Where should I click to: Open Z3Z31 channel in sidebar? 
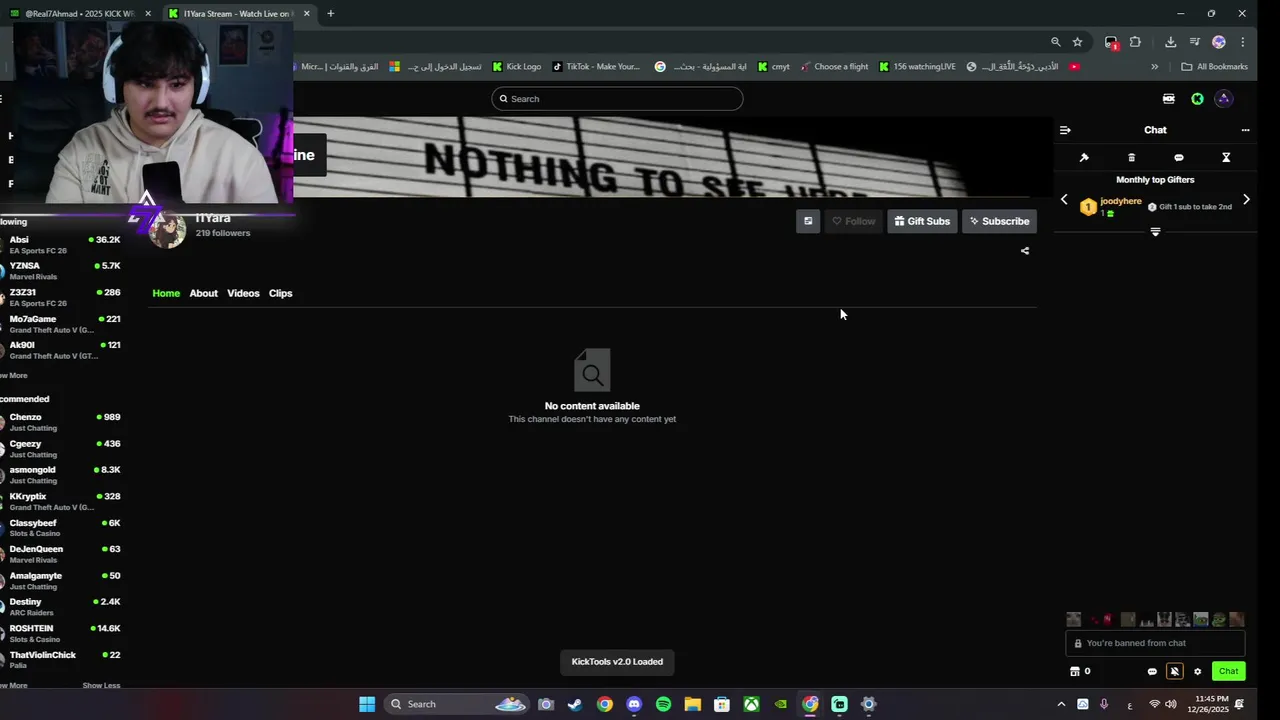pyautogui.click(x=60, y=298)
